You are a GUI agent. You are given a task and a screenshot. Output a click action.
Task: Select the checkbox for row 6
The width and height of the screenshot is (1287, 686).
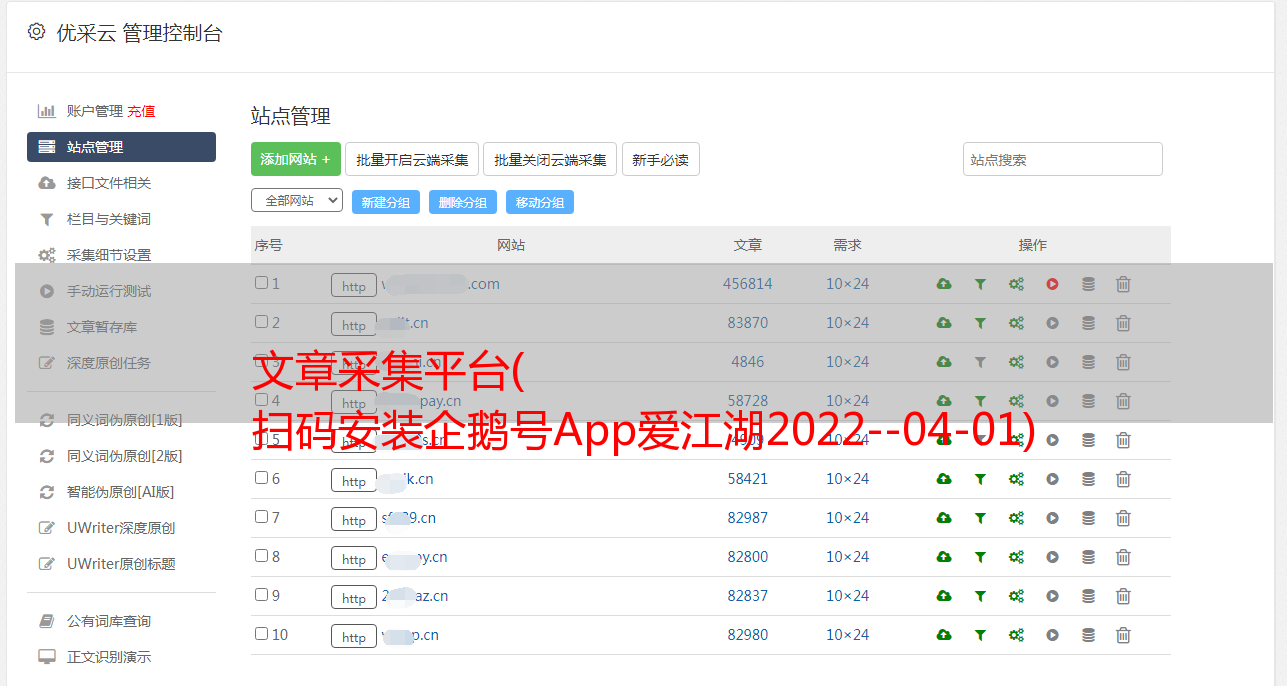pyautogui.click(x=261, y=478)
